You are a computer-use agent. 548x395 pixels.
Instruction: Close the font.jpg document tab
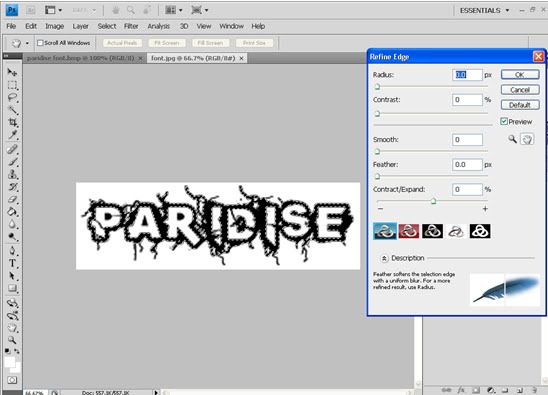pyautogui.click(x=241, y=58)
